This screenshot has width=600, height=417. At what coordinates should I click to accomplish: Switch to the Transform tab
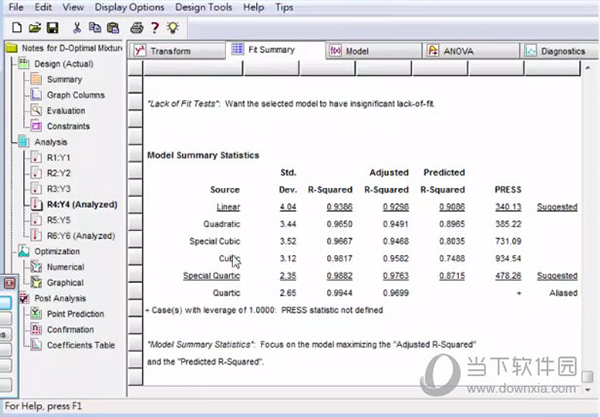[x=170, y=50]
